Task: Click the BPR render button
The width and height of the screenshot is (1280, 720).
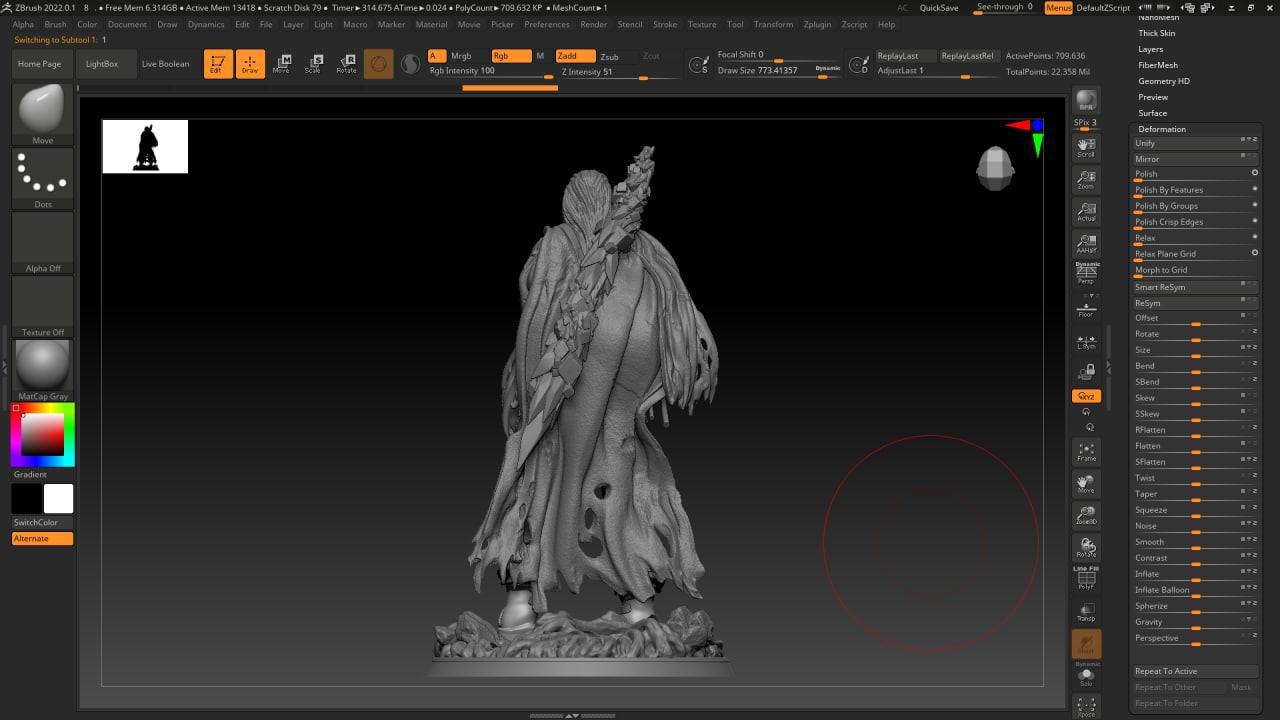Action: [1086, 101]
